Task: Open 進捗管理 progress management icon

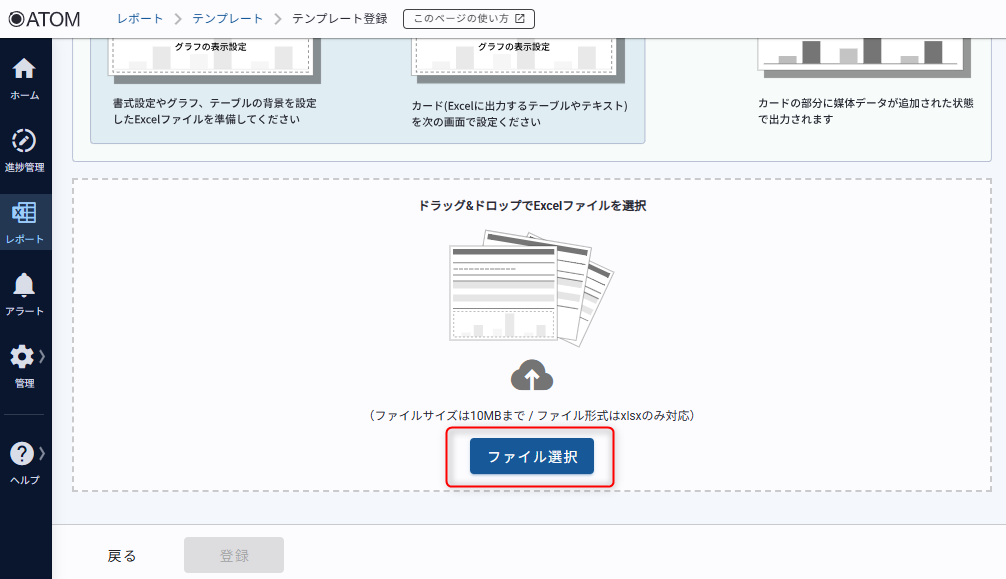Action: point(25,141)
